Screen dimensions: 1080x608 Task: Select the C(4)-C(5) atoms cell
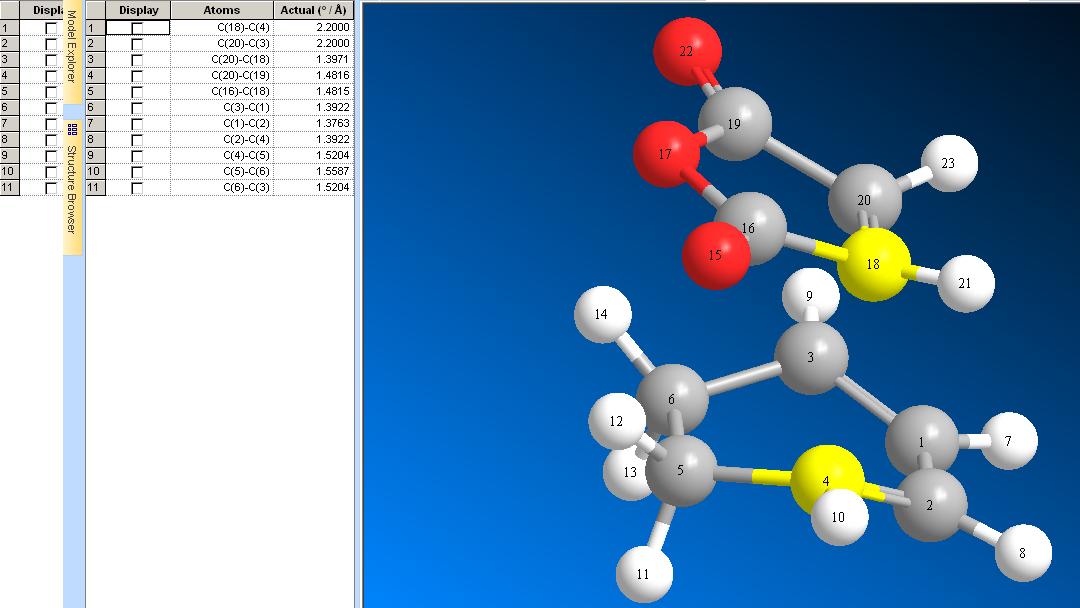tap(222, 155)
